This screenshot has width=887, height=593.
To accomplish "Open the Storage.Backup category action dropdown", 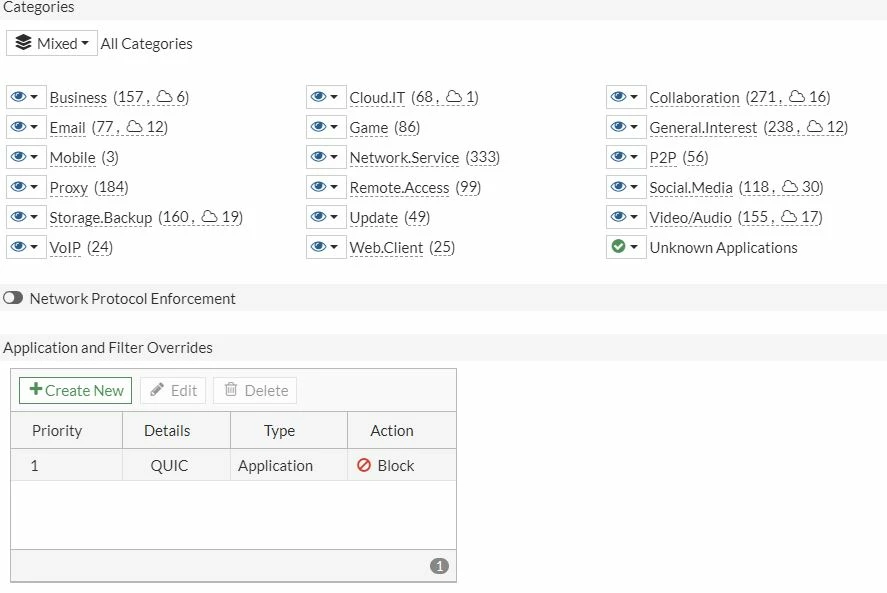I will 26,217.
